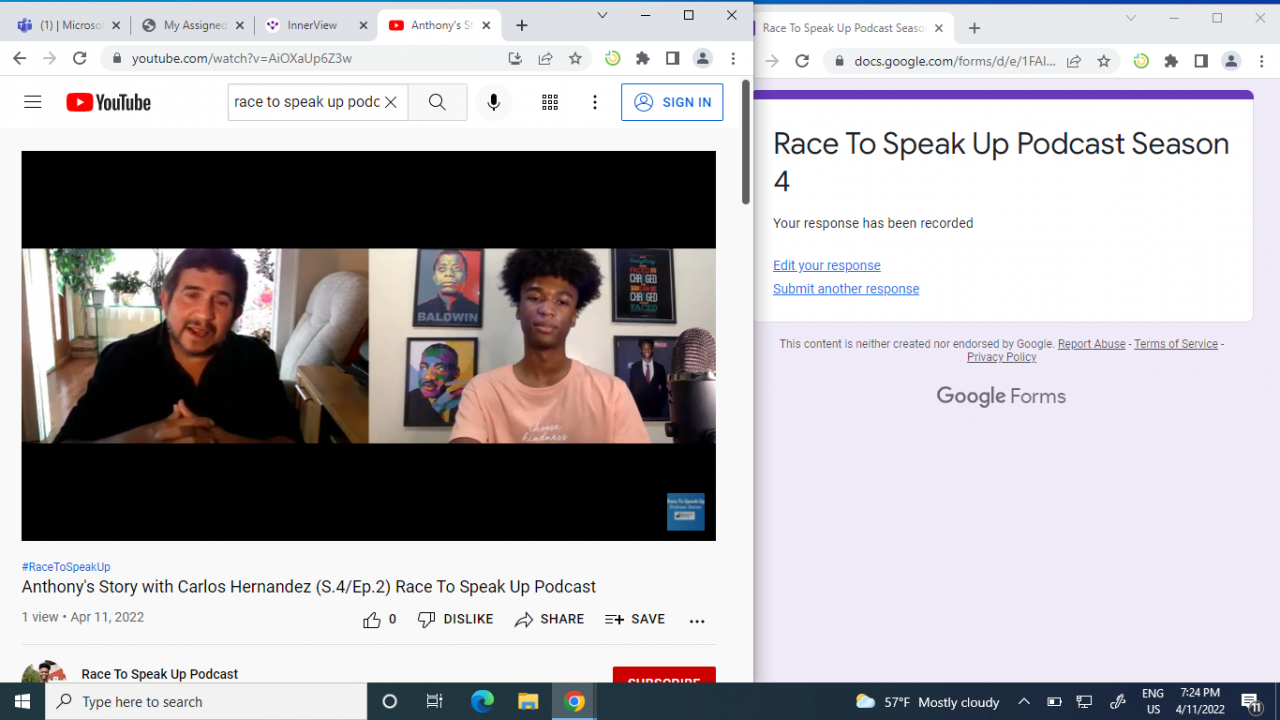Open the YouTube hamburger guide menu
Image resolution: width=1280 pixels, height=720 pixels.
coord(33,102)
